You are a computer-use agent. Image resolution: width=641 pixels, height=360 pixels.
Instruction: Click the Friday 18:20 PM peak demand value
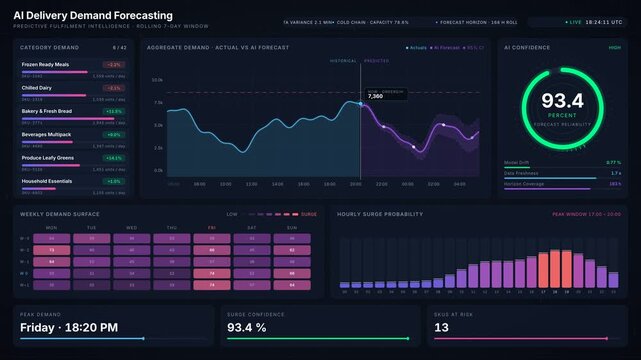69,327
